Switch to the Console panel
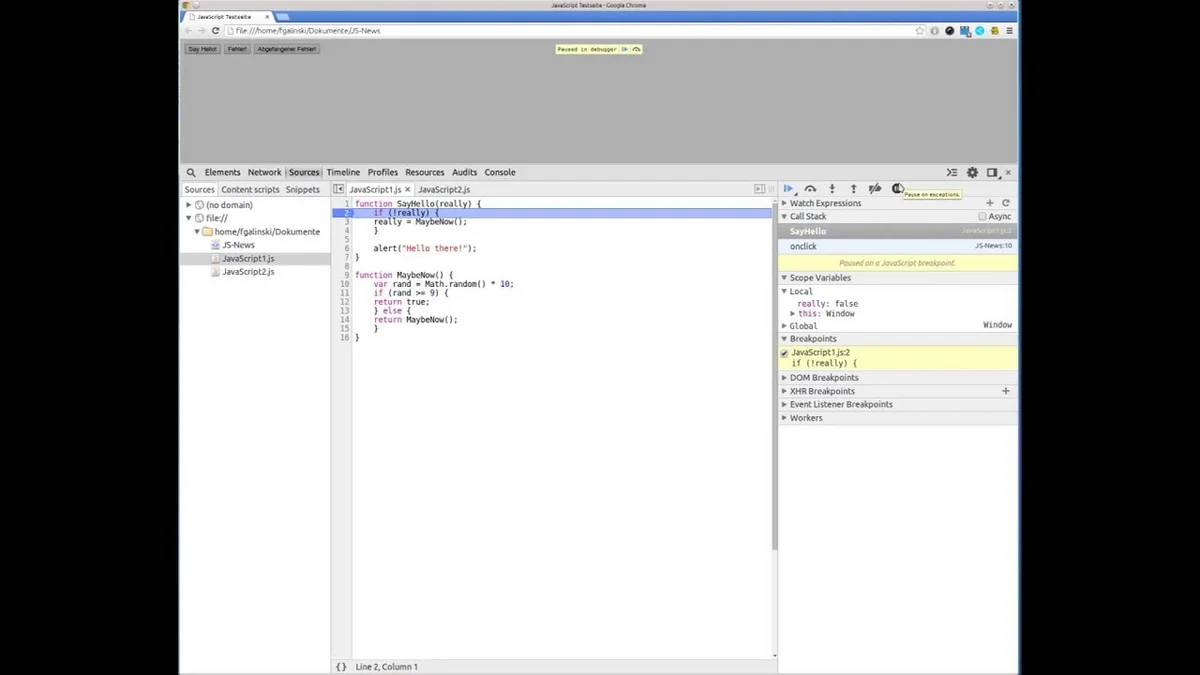Viewport: 1200px width, 675px height. point(499,172)
